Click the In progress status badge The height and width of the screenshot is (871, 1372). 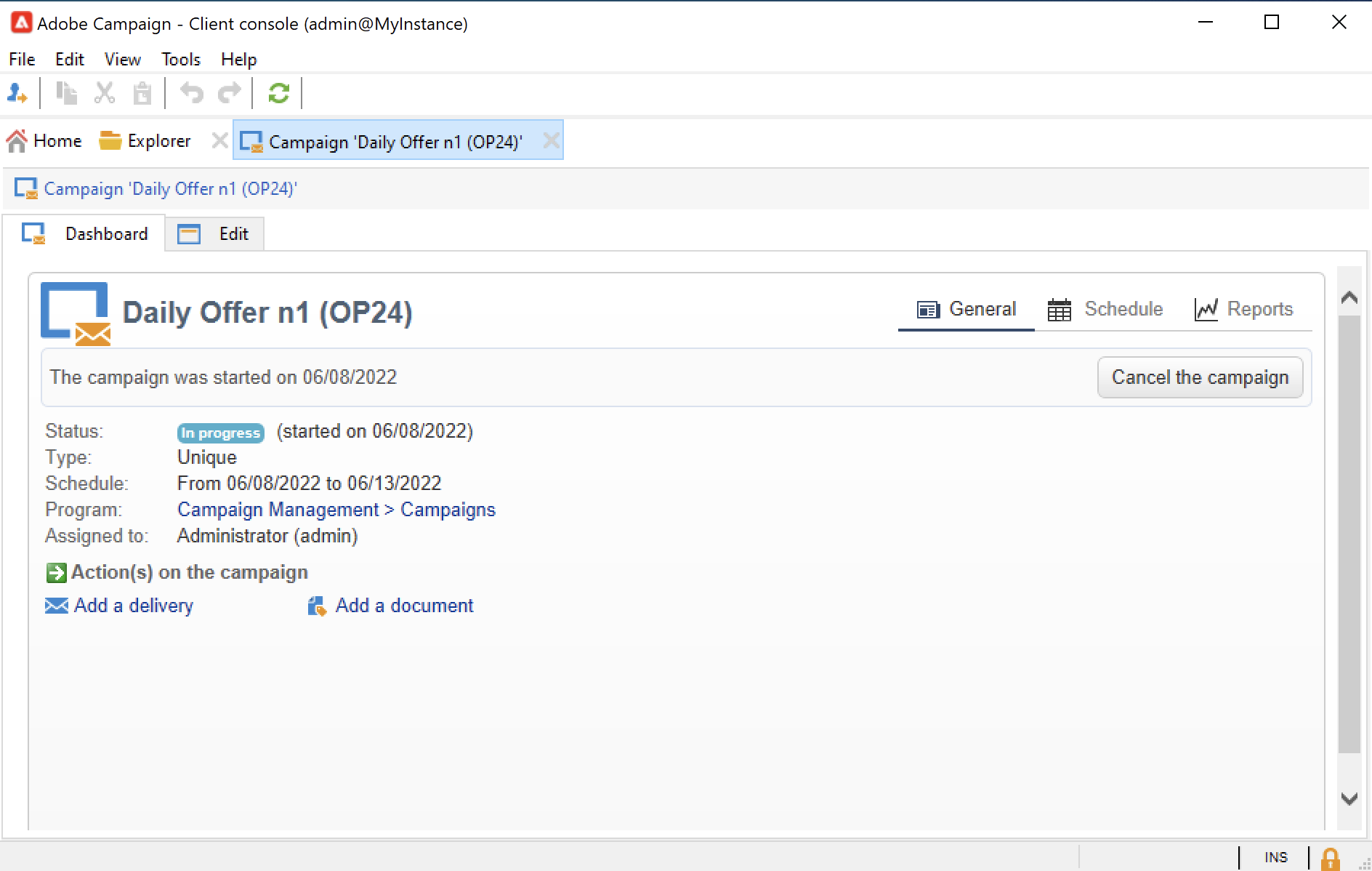click(220, 433)
